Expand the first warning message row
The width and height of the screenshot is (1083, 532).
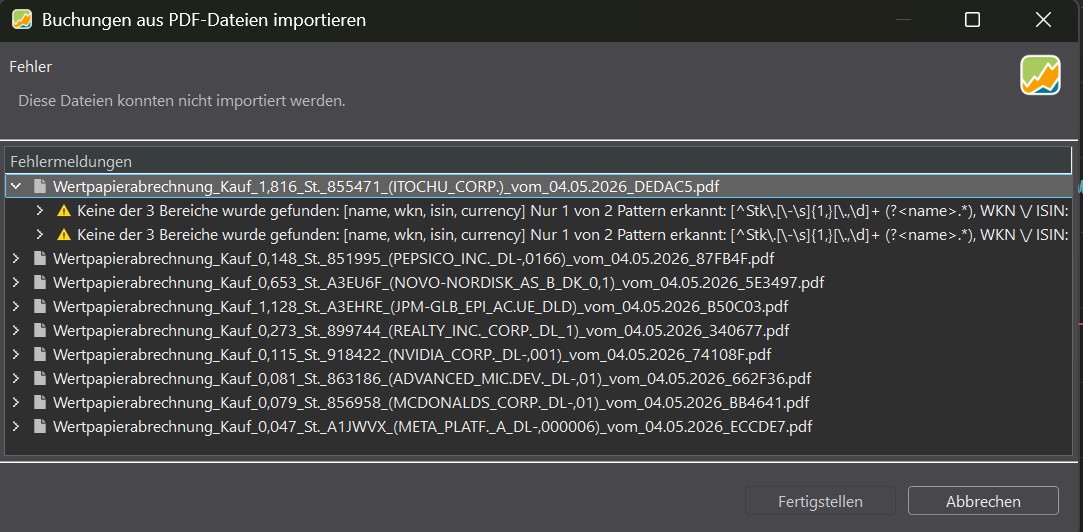[40, 211]
